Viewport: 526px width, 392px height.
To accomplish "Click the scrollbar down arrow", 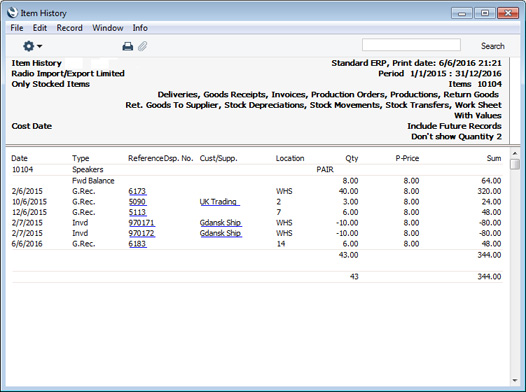I will [x=515, y=381].
